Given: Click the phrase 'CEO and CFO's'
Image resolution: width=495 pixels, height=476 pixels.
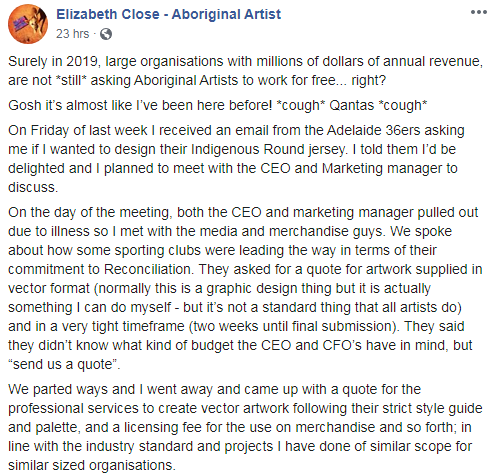Looking at the screenshot, I should (311, 345).
